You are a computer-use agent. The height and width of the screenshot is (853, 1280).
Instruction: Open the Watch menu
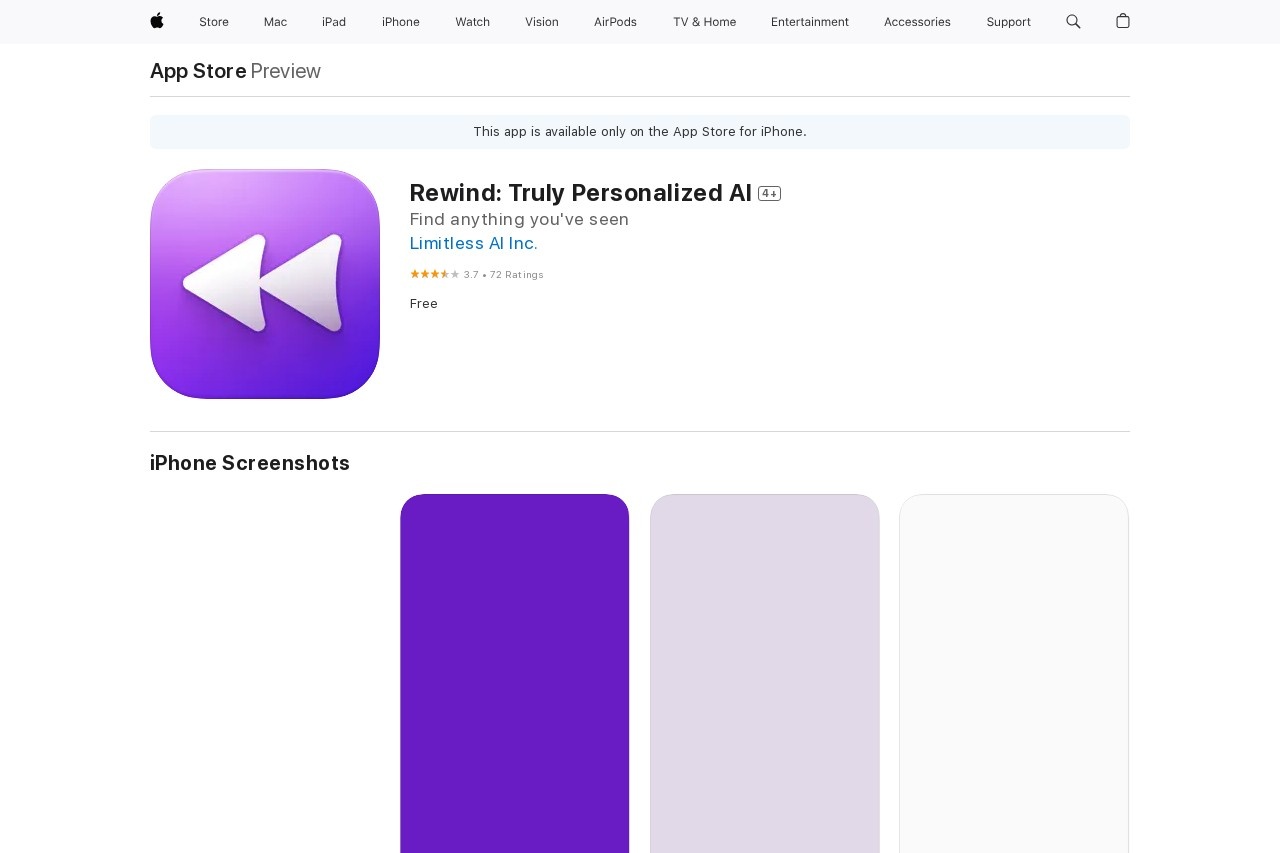472,22
